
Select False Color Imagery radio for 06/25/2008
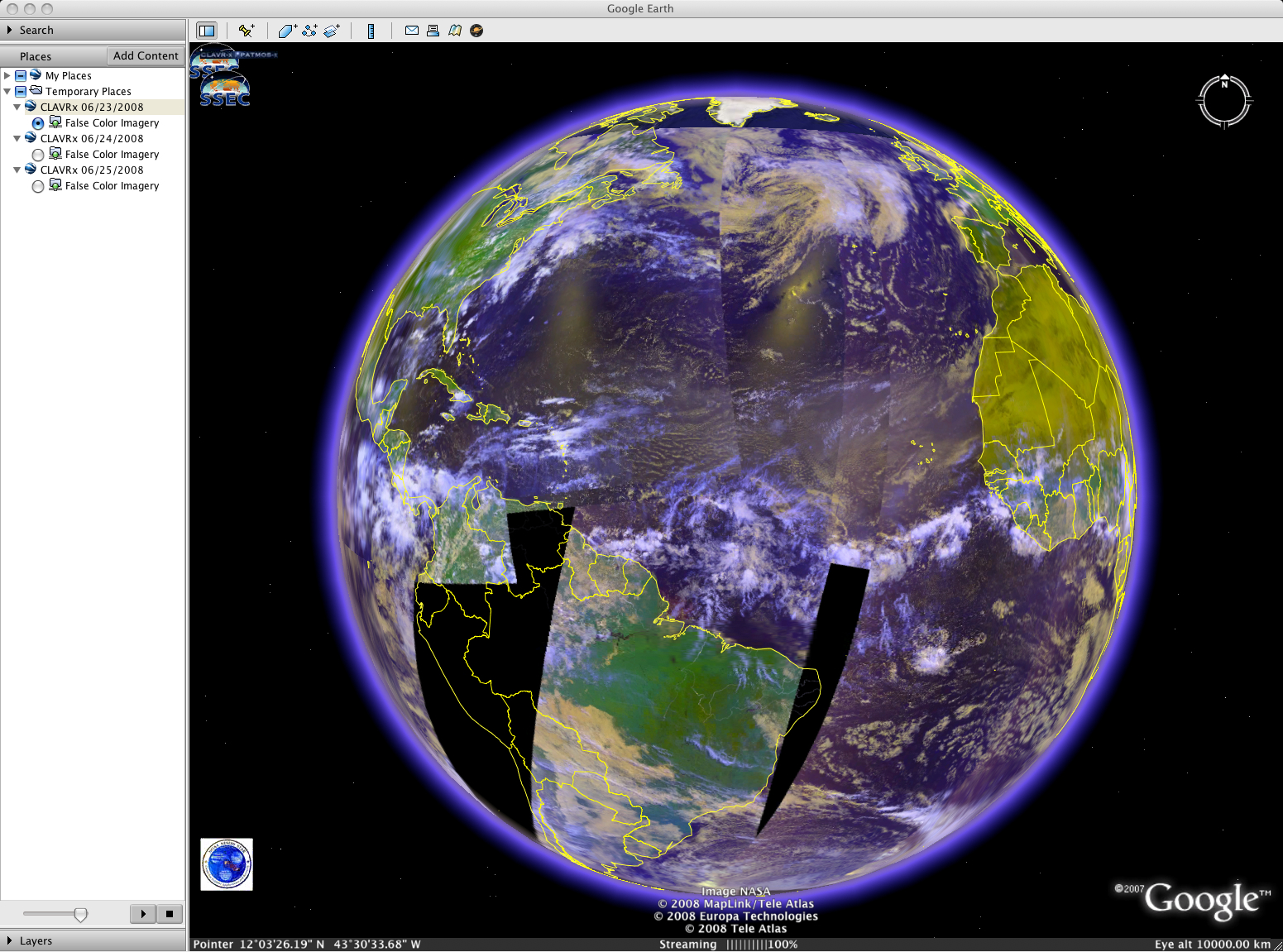pos(38,186)
